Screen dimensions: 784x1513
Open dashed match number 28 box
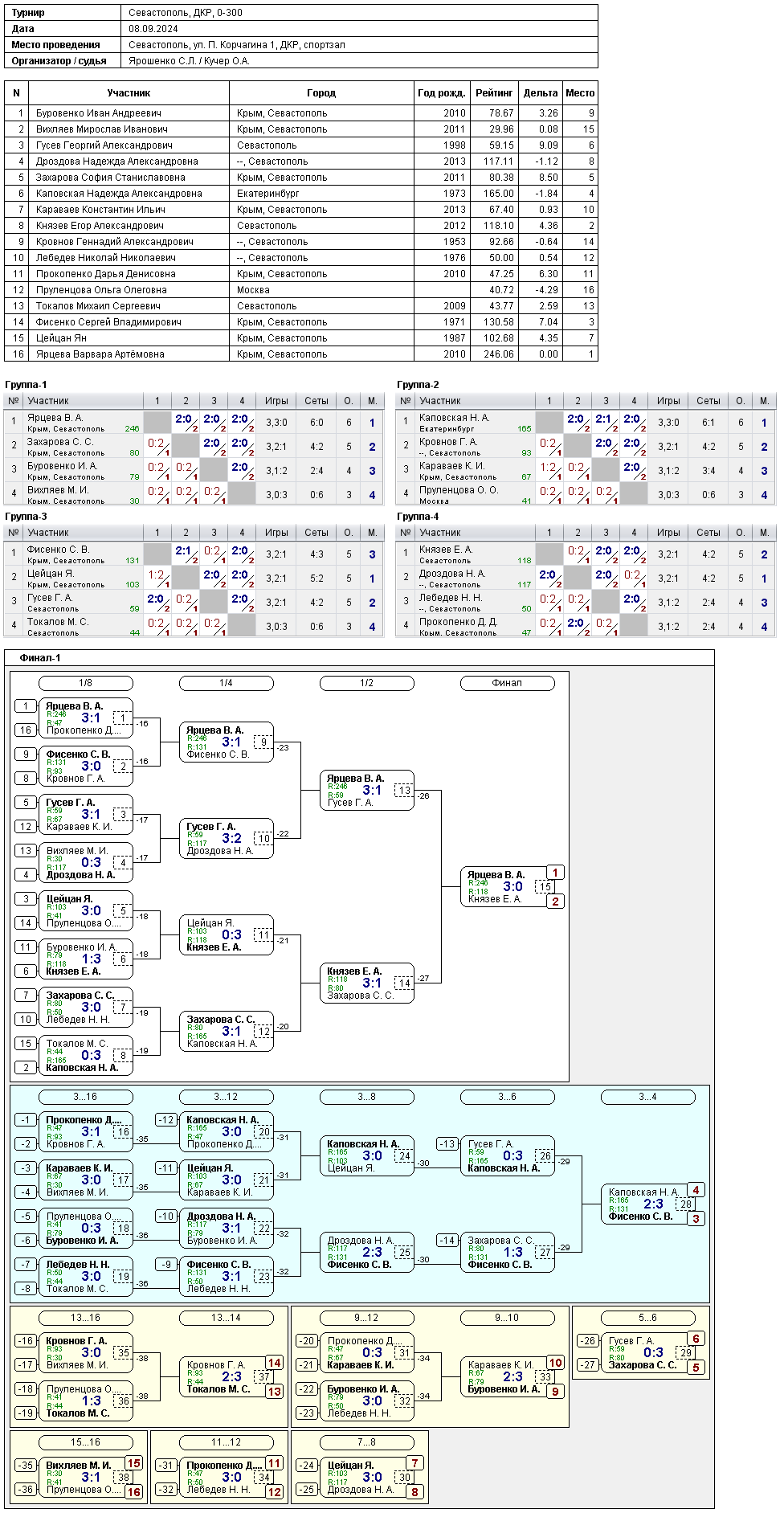[x=685, y=1204]
